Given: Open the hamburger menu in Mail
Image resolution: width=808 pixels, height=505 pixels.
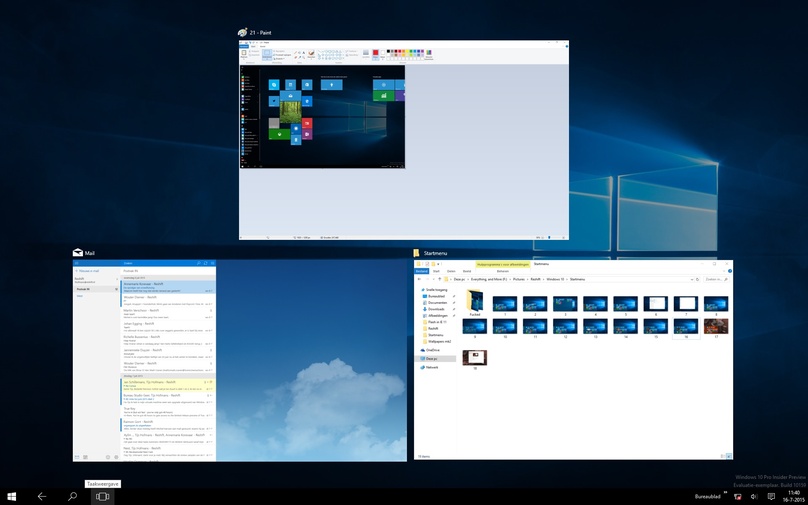Looking at the screenshot, I should coord(77,263).
